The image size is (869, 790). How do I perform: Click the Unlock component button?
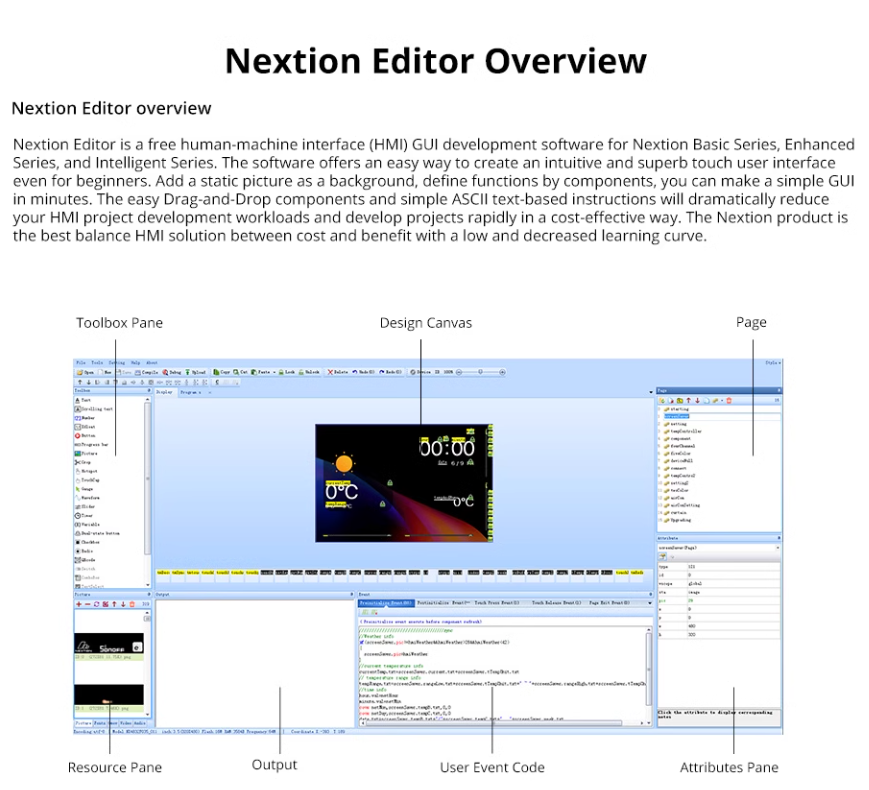309,372
